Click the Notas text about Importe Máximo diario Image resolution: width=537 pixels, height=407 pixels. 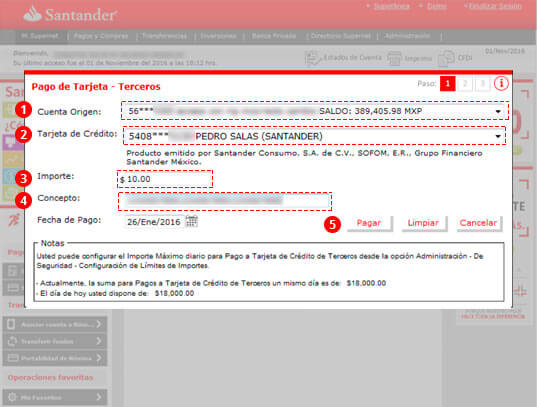pyautogui.click(x=260, y=261)
